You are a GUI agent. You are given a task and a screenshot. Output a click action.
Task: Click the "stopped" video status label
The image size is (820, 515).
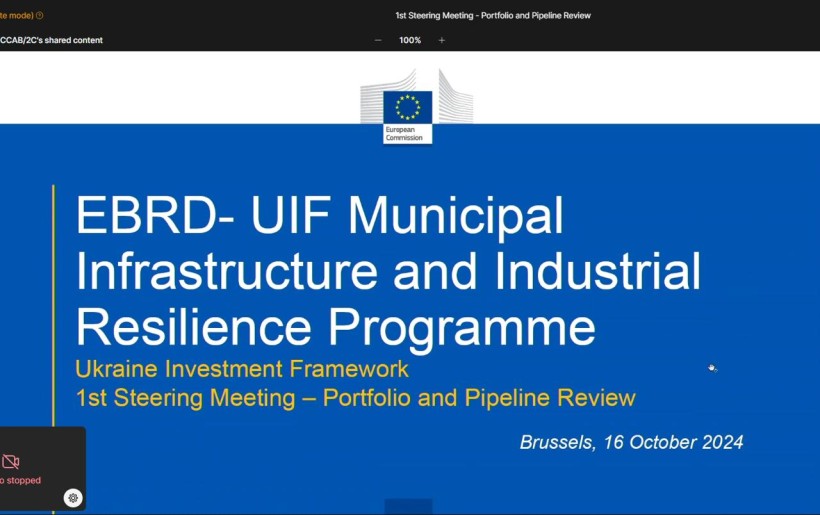[21, 480]
